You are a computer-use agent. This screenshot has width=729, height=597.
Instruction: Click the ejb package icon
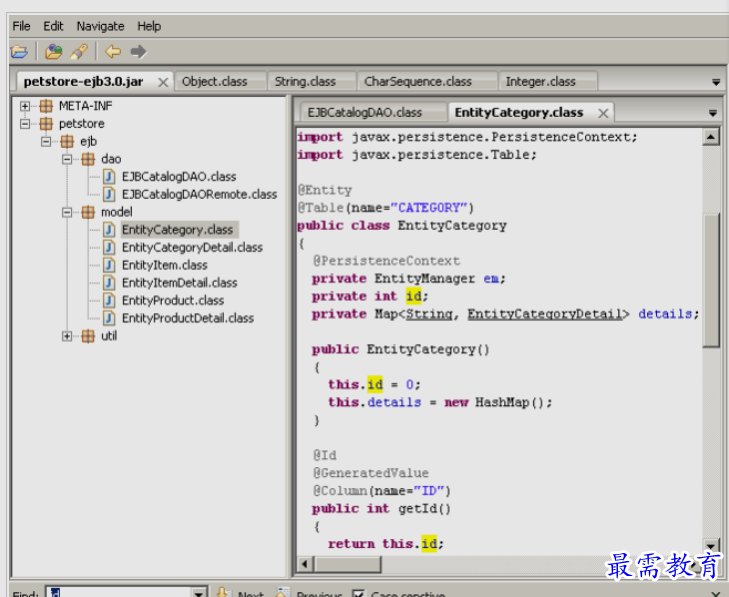[x=67, y=141]
